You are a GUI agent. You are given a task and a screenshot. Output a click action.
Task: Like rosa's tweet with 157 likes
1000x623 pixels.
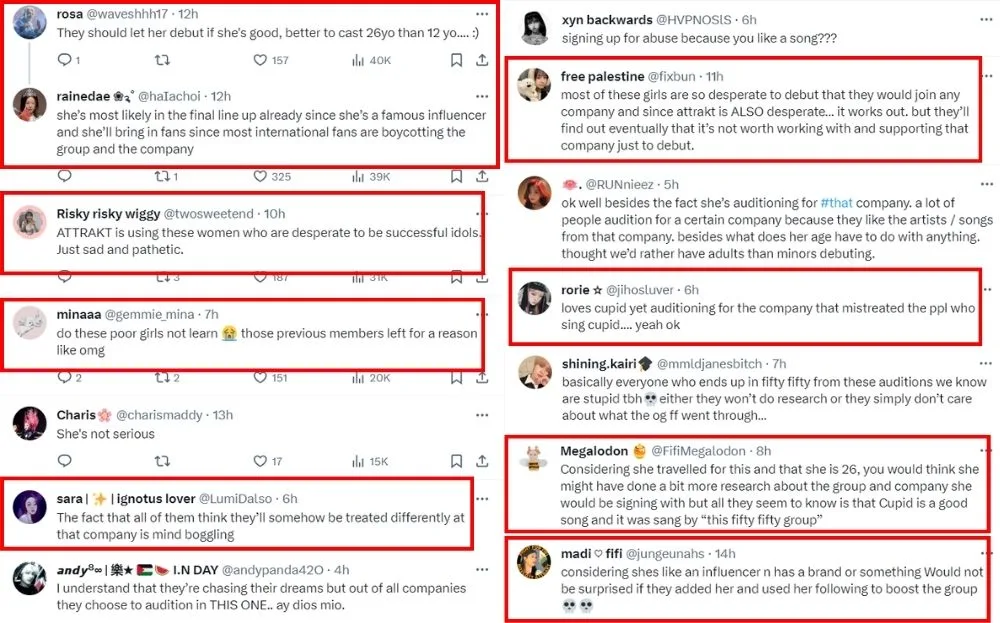click(260, 60)
